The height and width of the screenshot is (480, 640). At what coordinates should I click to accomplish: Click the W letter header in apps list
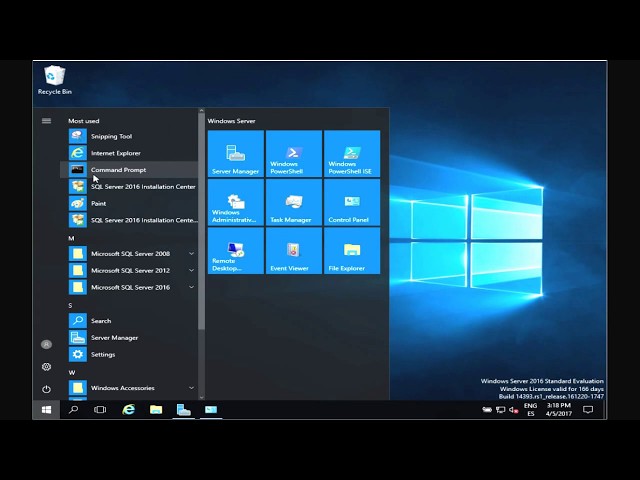click(x=72, y=373)
